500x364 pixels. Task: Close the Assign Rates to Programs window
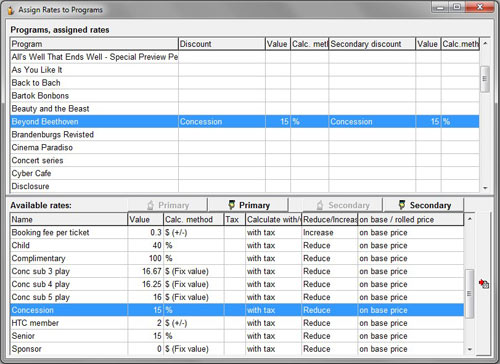click(x=479, y=7)
